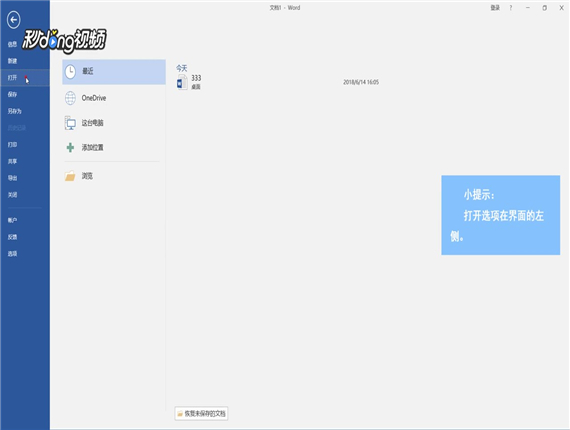The height and width of the screenshot is (430, 570).
Task: Click the 浏览 folder icon
Action: [x=70, y=176]
